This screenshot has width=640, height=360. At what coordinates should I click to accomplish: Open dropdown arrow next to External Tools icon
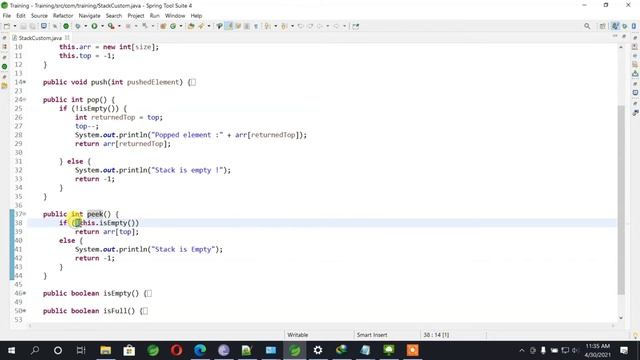coord(119,26)
